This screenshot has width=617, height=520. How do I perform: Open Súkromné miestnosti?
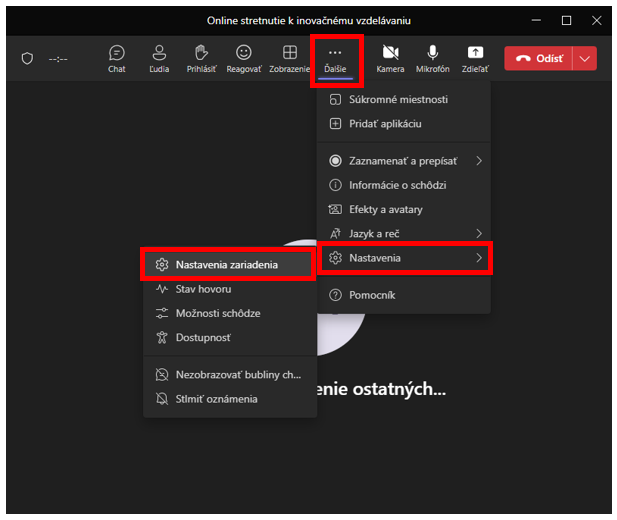coord(404,100)
